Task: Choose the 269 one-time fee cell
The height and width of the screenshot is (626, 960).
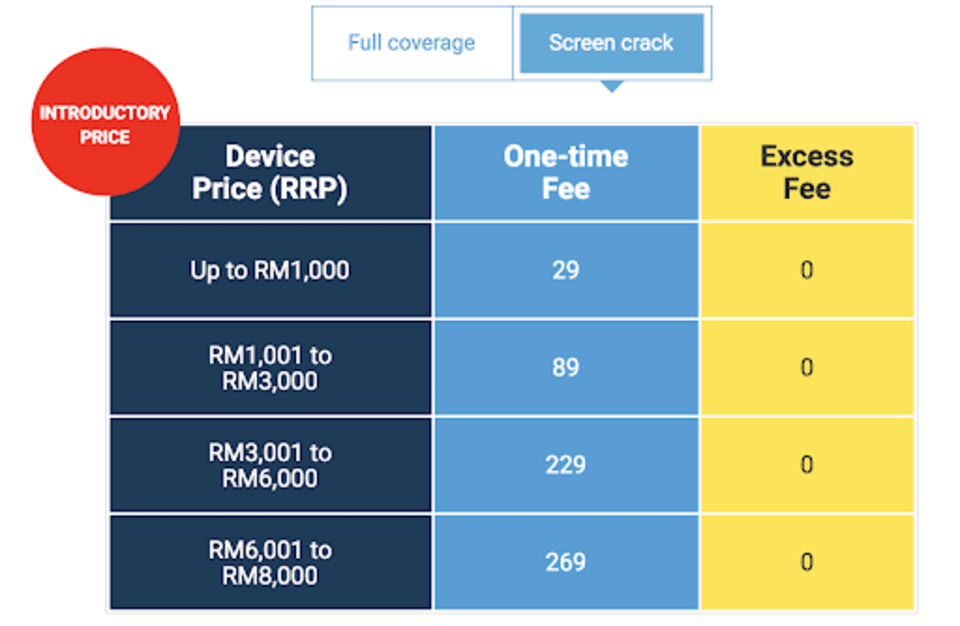Action: tap(566, 562)
